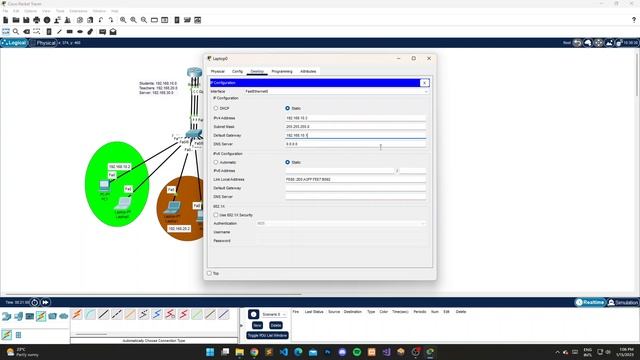The width and height of the screenshot is (640, 360).
Task: Click the Link Local Address field
Action: point(355,179)
